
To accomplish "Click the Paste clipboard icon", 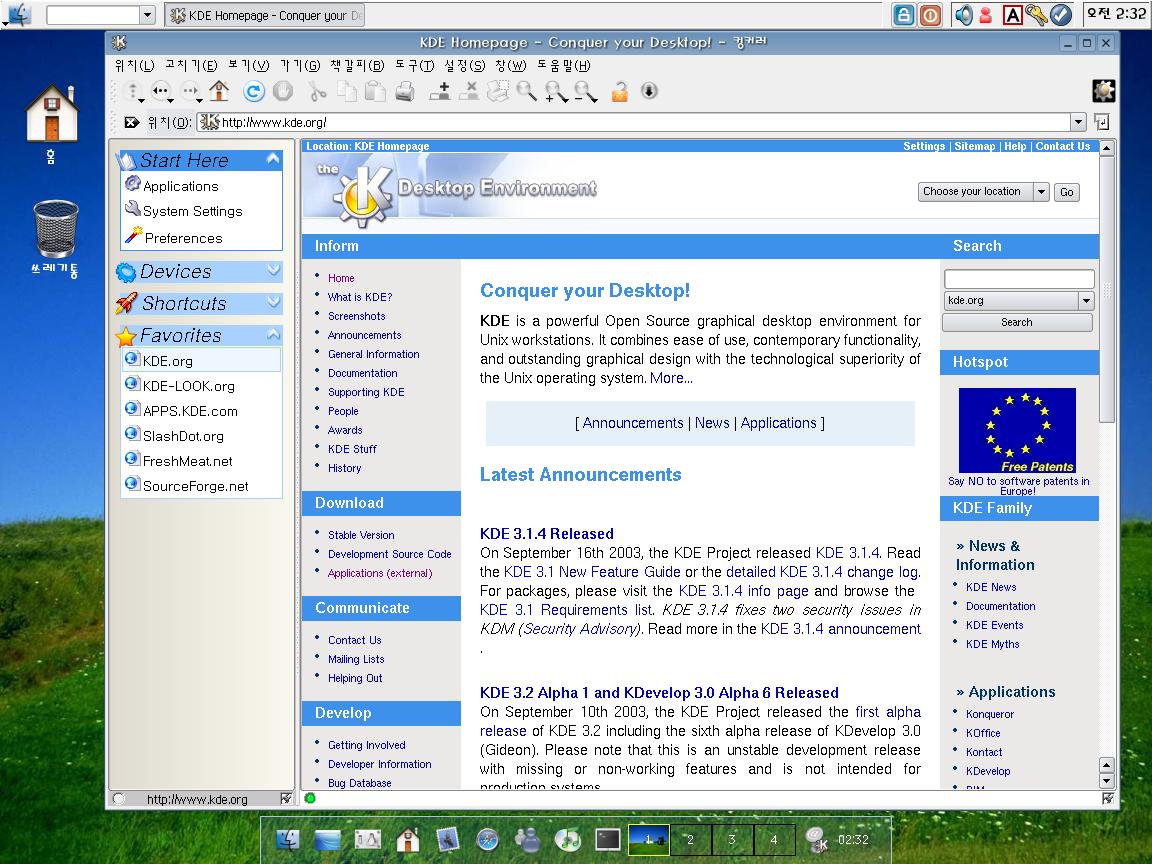I will [x=375, y=91].
